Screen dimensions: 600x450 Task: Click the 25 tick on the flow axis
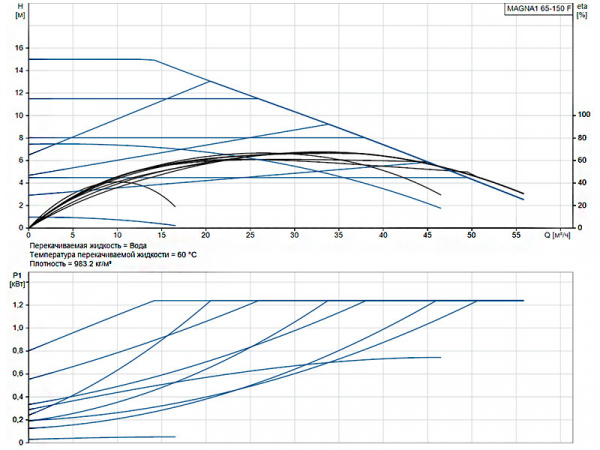click(251, 236)
